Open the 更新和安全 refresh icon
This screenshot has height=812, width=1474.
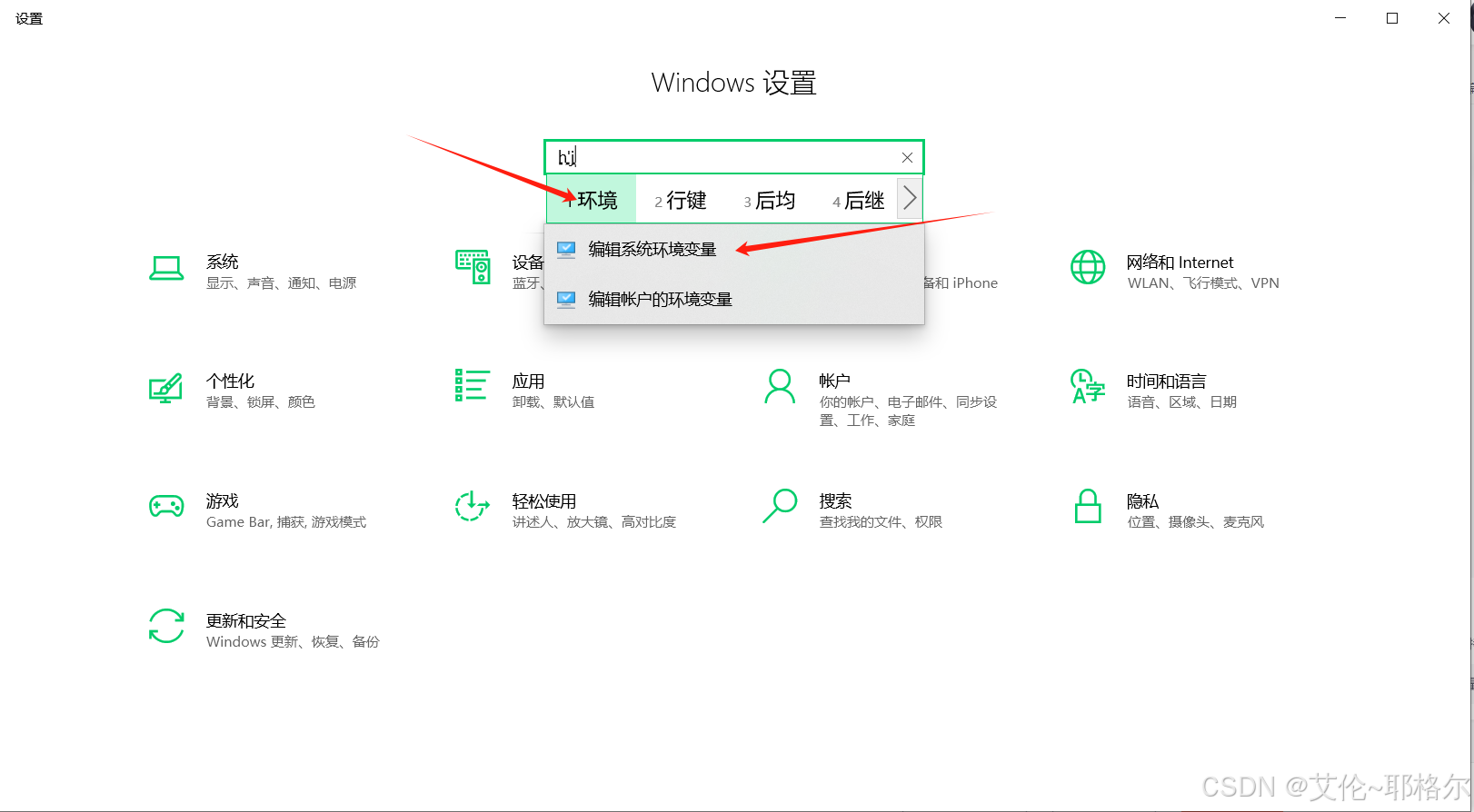(x=166, y=626)
